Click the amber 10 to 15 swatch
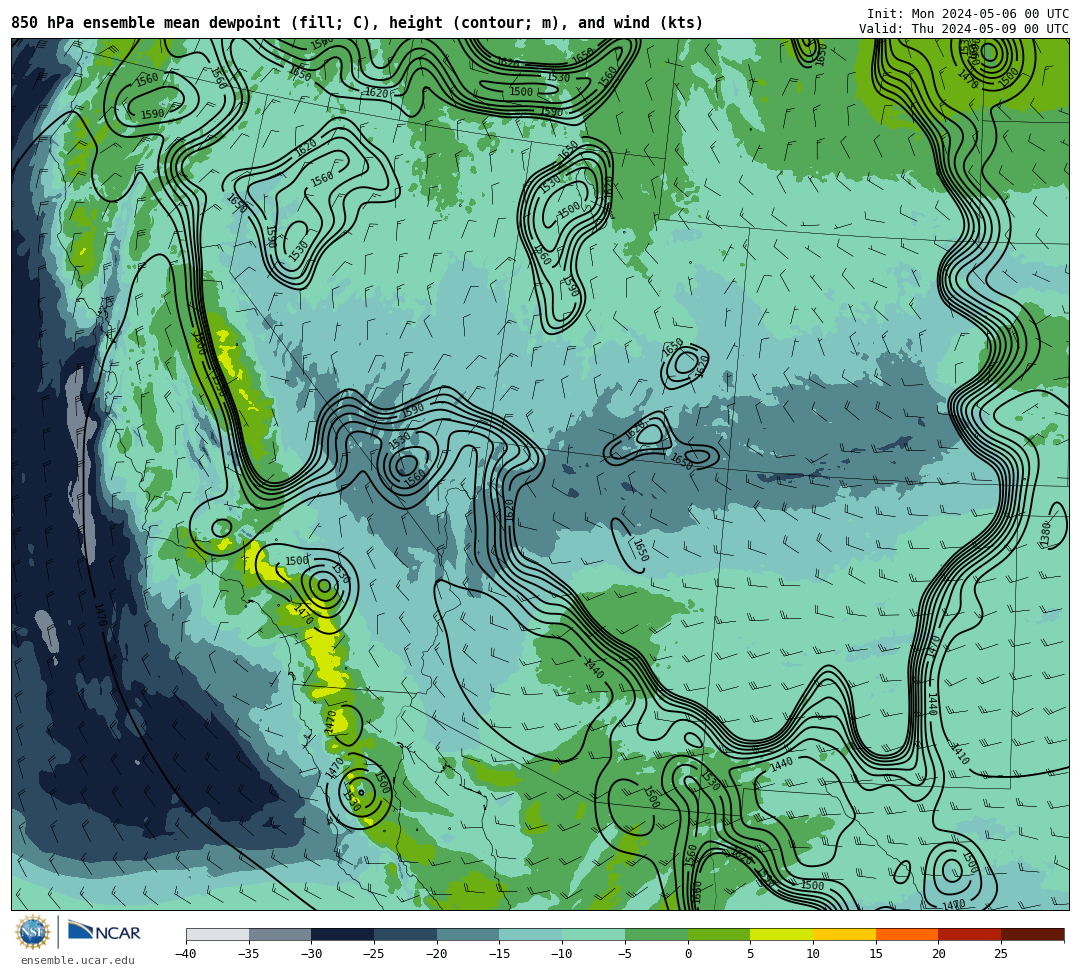1080x973 pixels. click(844, 934)
